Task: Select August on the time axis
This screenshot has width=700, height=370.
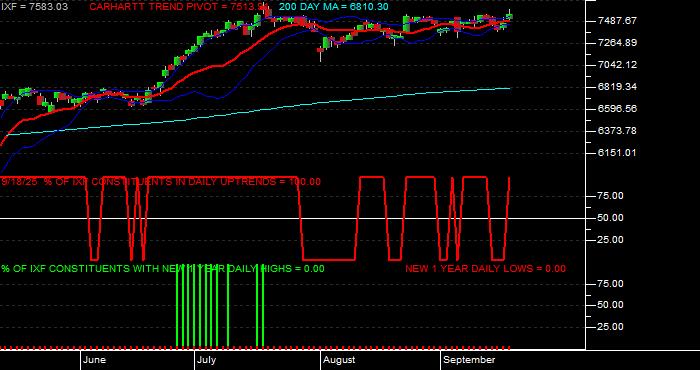Action: click(339, 360)
